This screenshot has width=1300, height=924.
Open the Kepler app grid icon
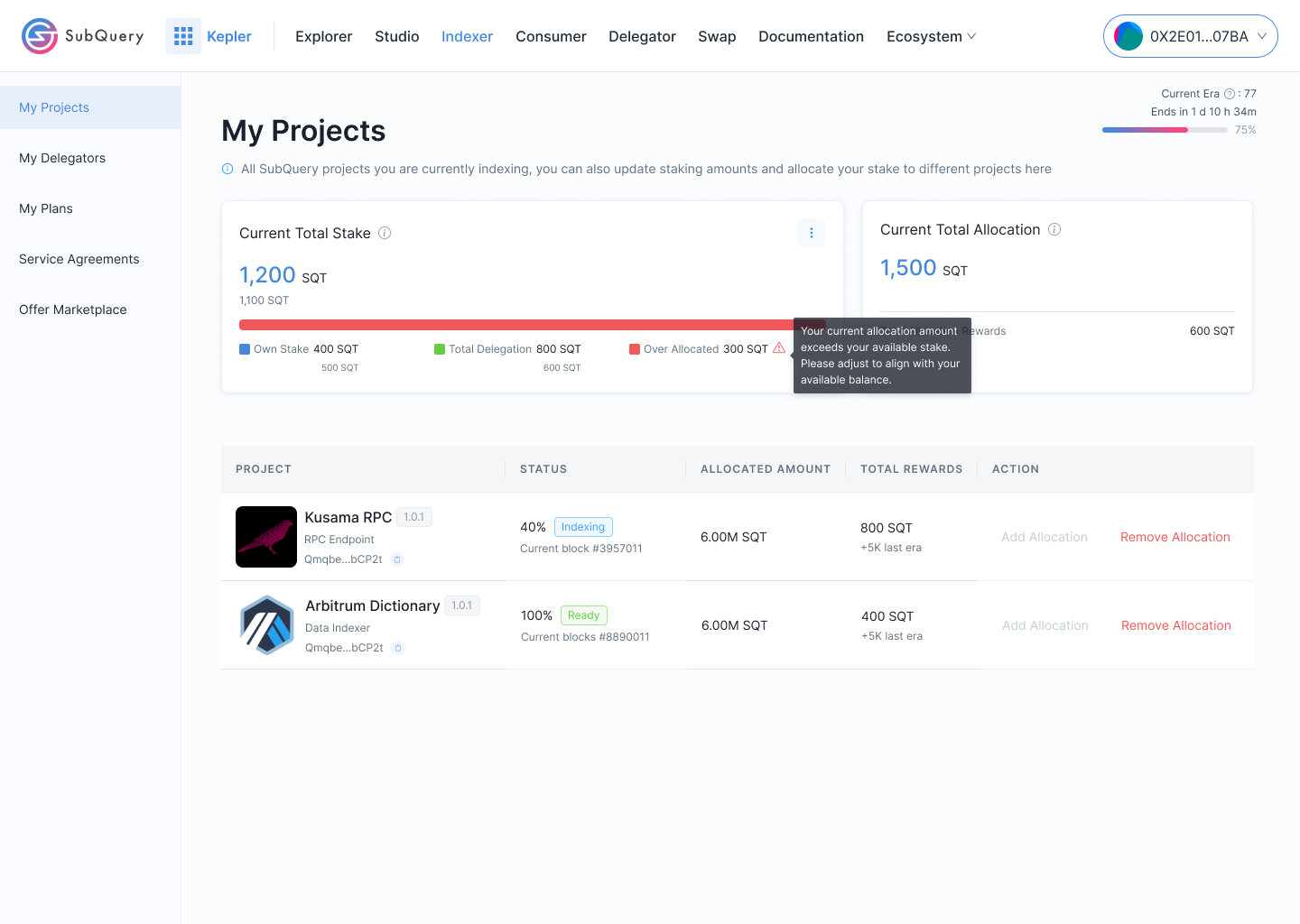click(183, 36)
